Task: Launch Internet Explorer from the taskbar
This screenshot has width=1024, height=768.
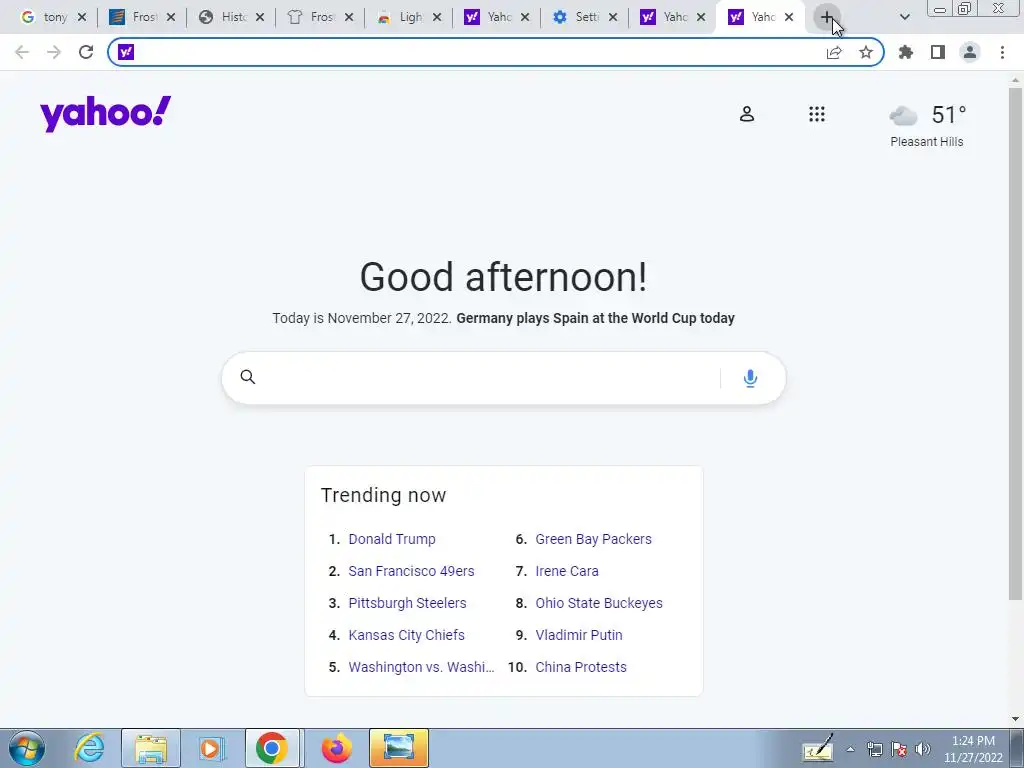Action: (x=89, y=748)
